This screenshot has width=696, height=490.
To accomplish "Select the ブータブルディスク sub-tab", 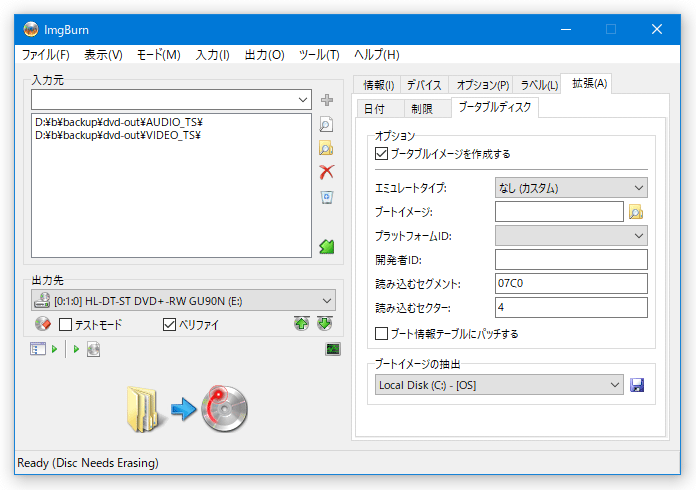I will click(x=495, y=107).
